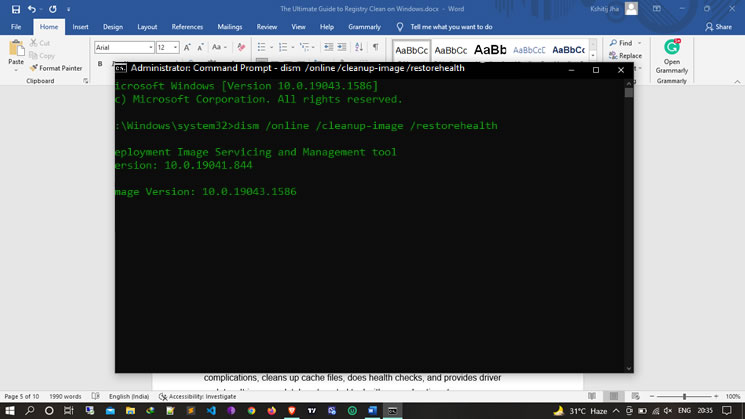
Task: Switch to Print Layout view
Action: click(x=614, y=396)
